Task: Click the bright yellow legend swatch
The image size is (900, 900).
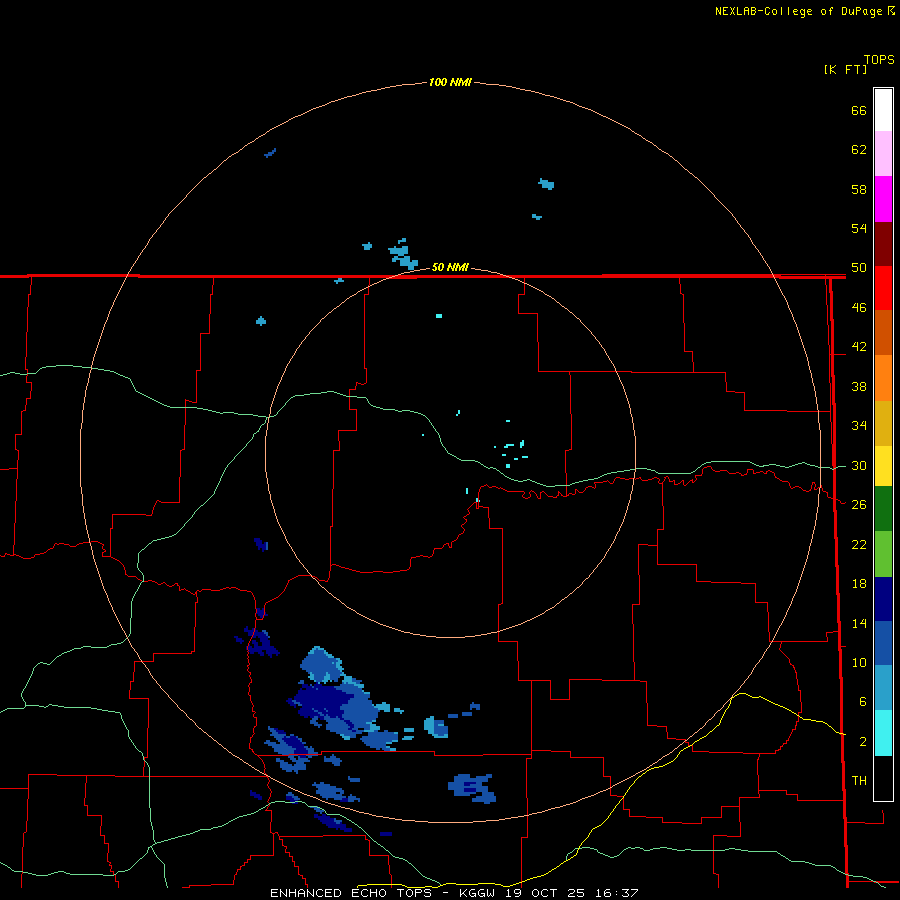Action: coord(883,466)
